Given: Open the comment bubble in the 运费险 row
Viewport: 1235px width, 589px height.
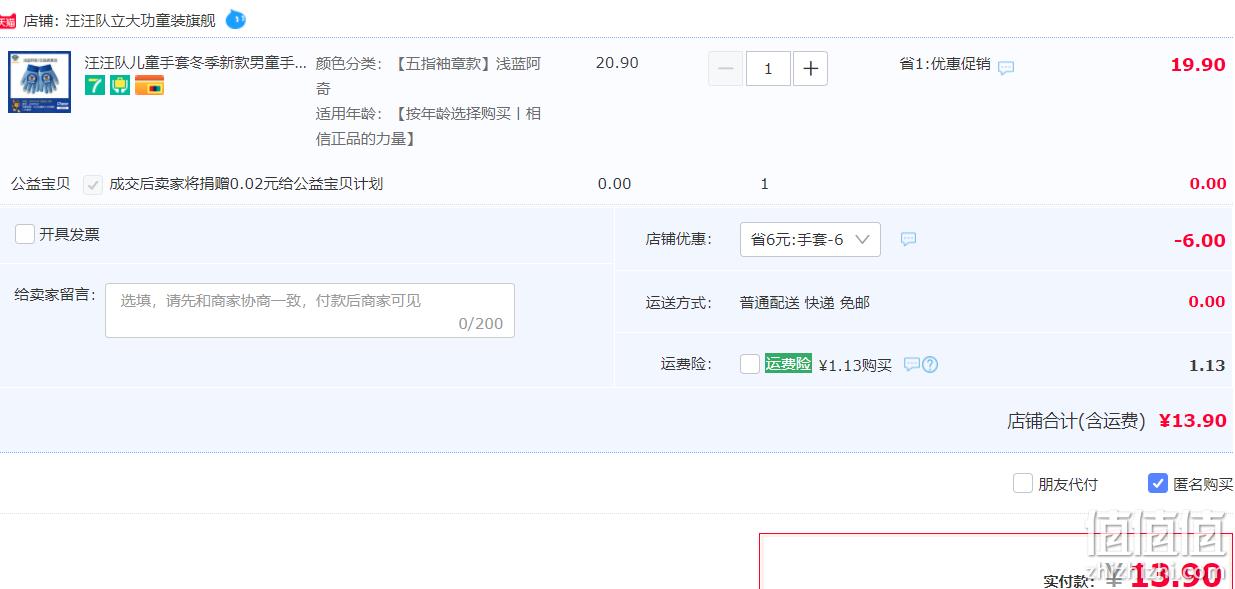Looking at the screenshot, I should point(911,364).
